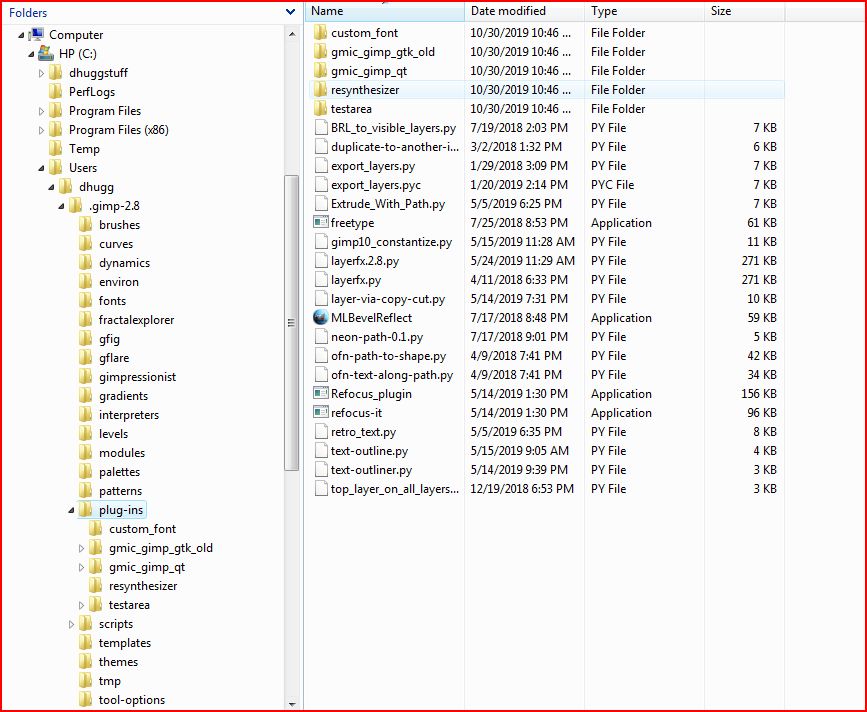Select file retro_text.py in list
This screenshot has width=867, height=712.
363,432
